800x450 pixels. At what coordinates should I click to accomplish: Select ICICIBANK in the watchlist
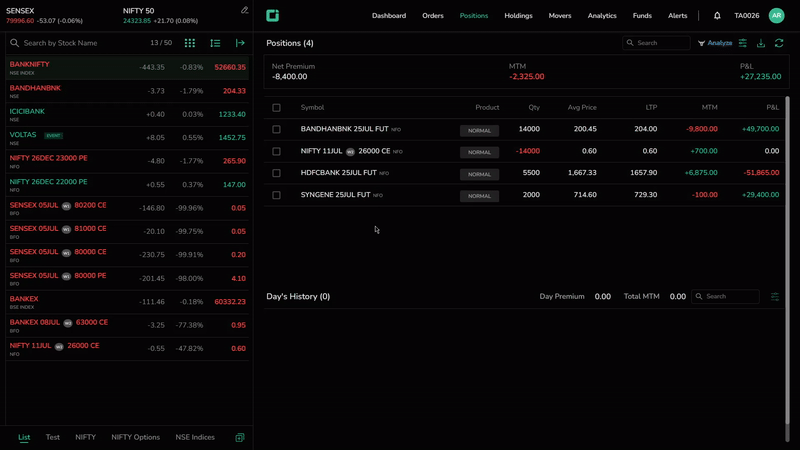(127, 114)
